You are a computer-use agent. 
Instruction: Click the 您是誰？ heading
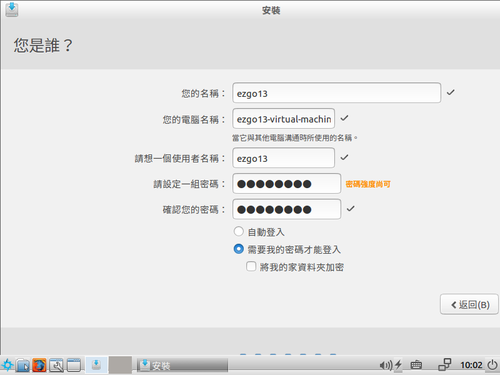(43, 45)
